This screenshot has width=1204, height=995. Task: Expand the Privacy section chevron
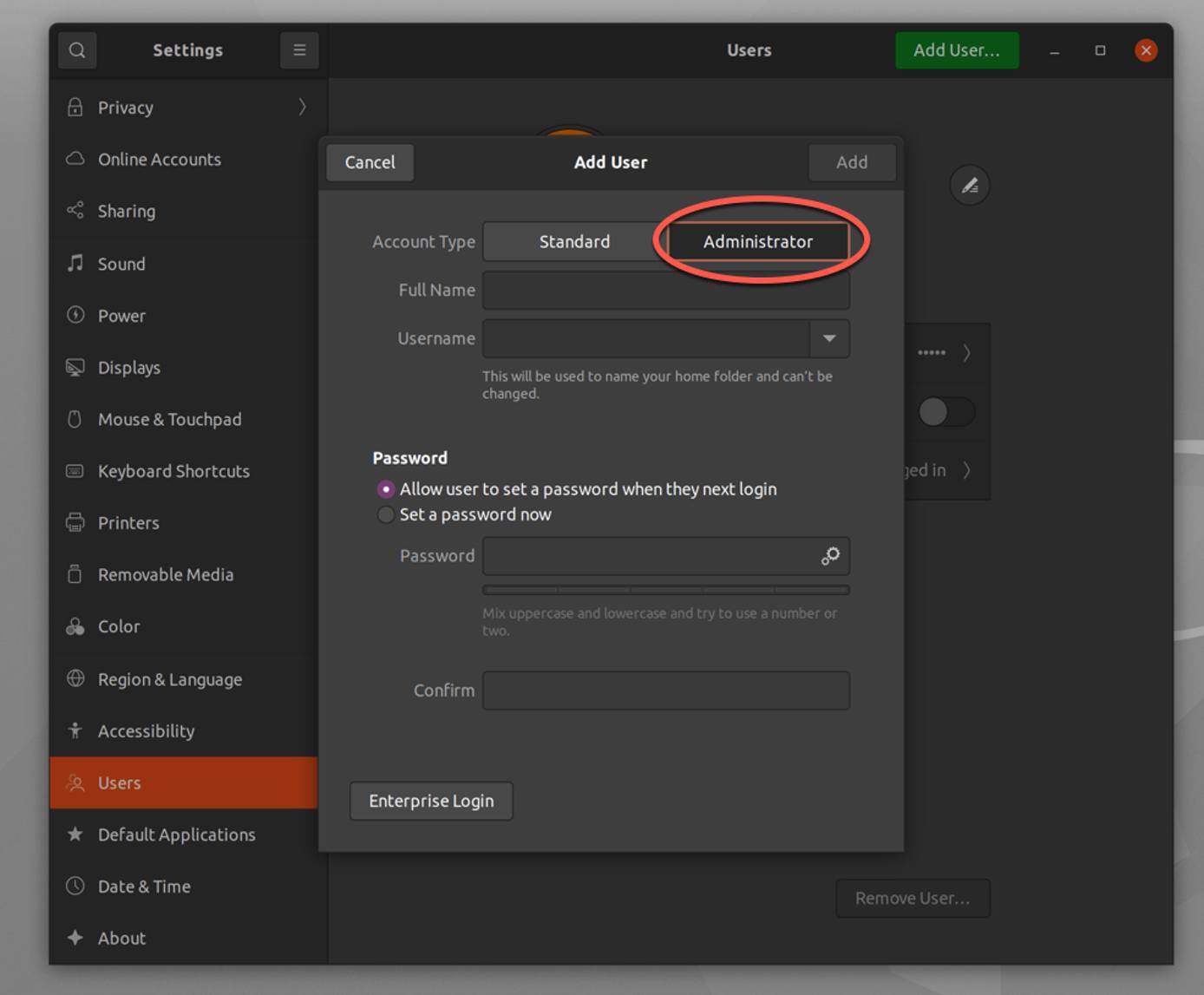[302, 107]
